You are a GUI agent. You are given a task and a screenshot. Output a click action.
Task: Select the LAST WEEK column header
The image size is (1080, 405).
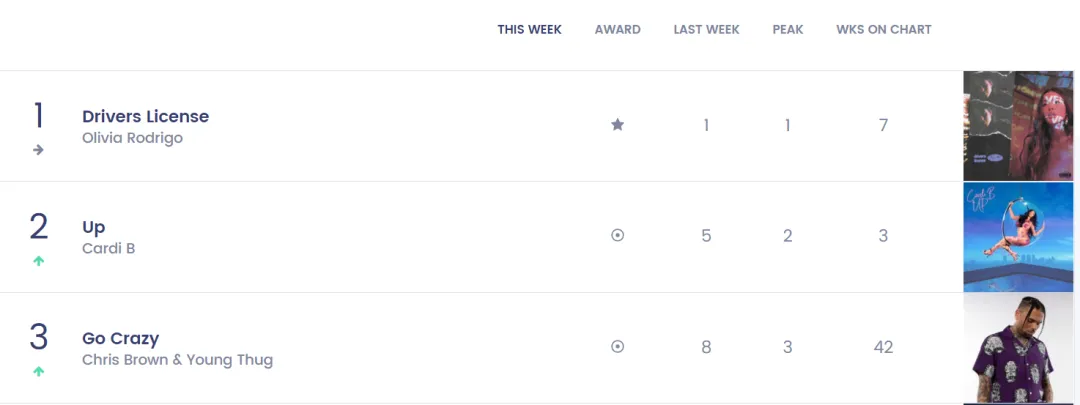pos(707,30)
